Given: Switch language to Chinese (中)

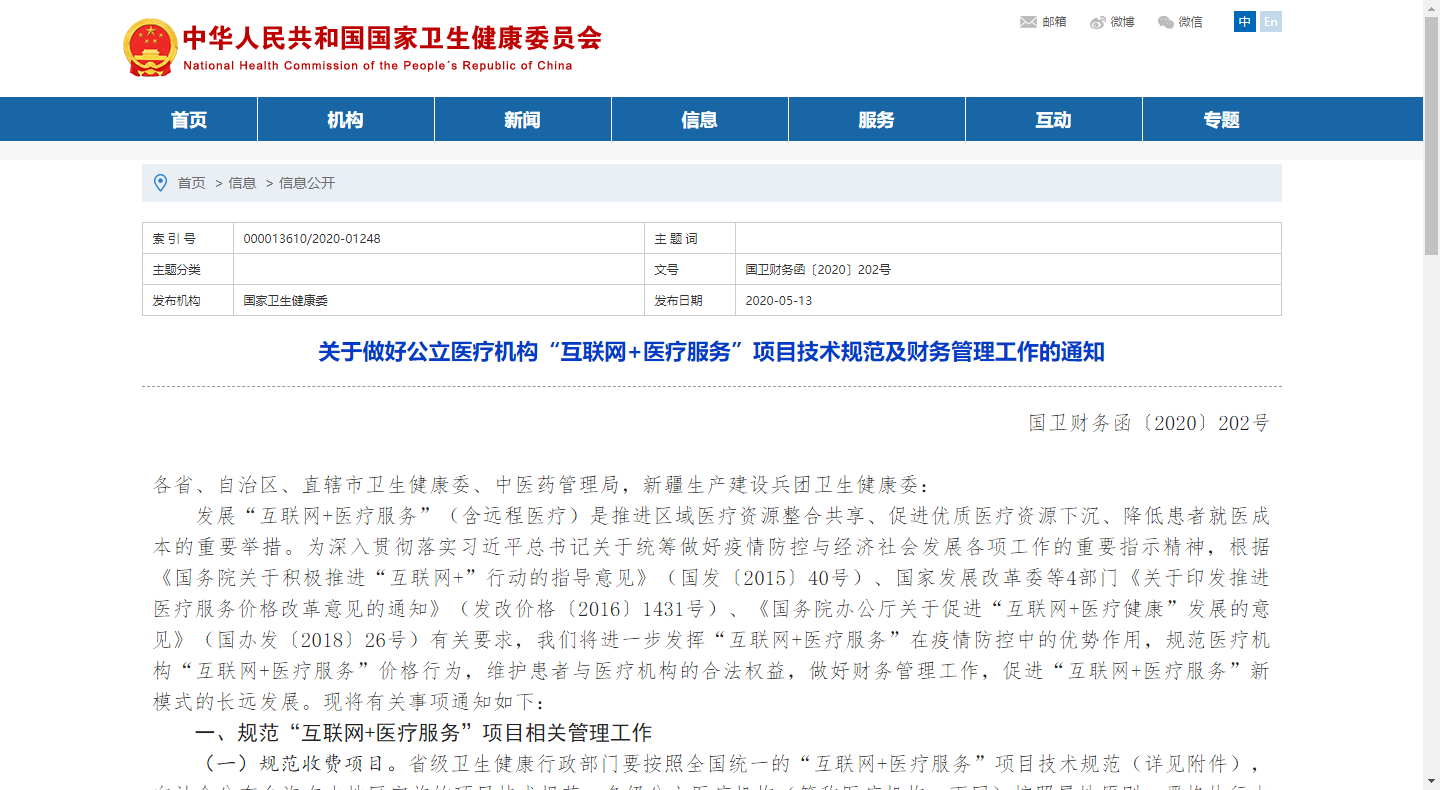Looking at the screenshot, I should (x=1245, y=22).
